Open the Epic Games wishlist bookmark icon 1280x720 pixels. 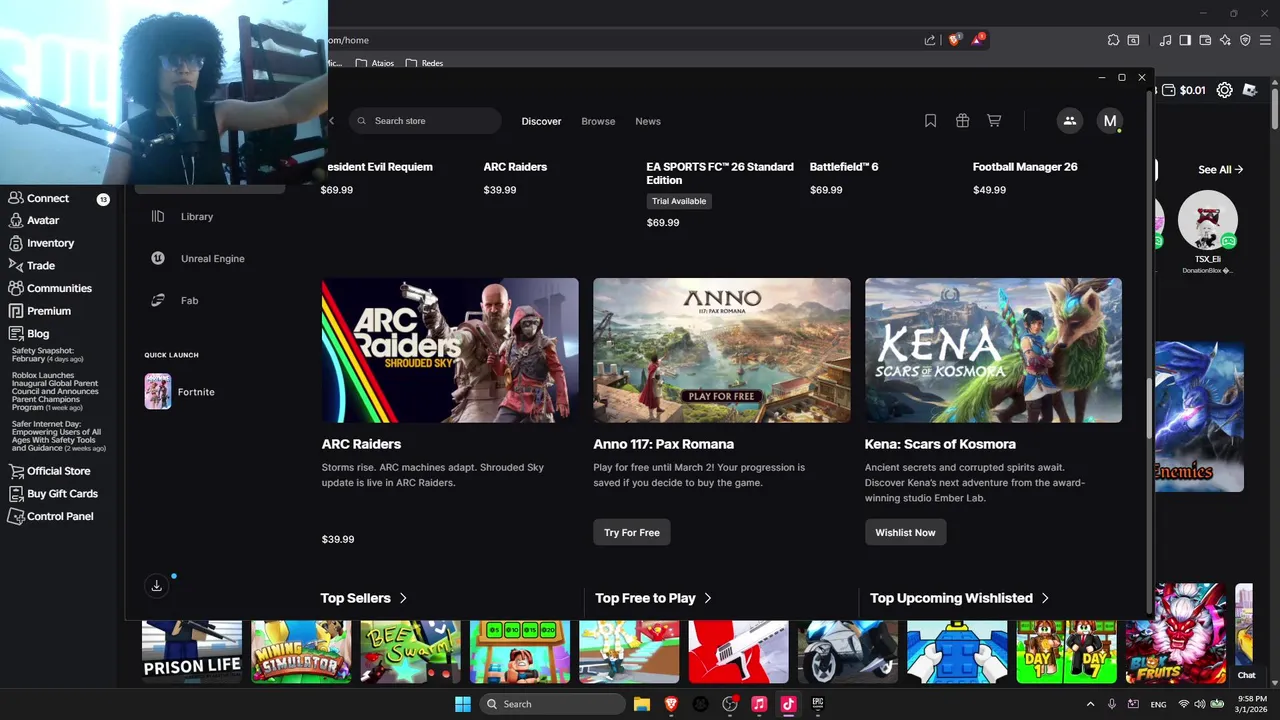point(930,121)
